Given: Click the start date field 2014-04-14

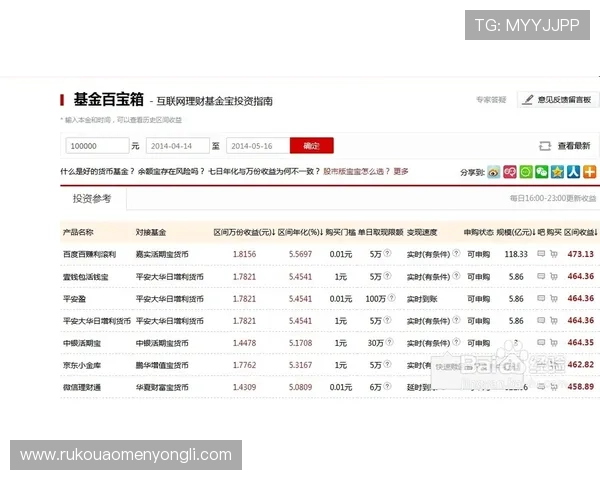Looking at the screenshot, I should tap(178, 146).
